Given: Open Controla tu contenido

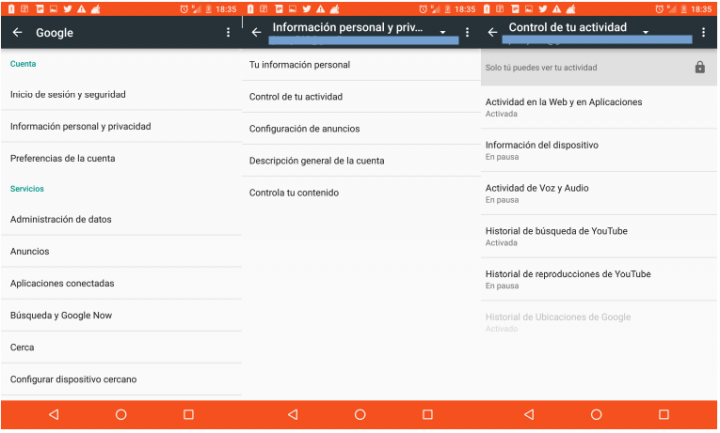Looking at the screenshot, I should click(361, 193).
